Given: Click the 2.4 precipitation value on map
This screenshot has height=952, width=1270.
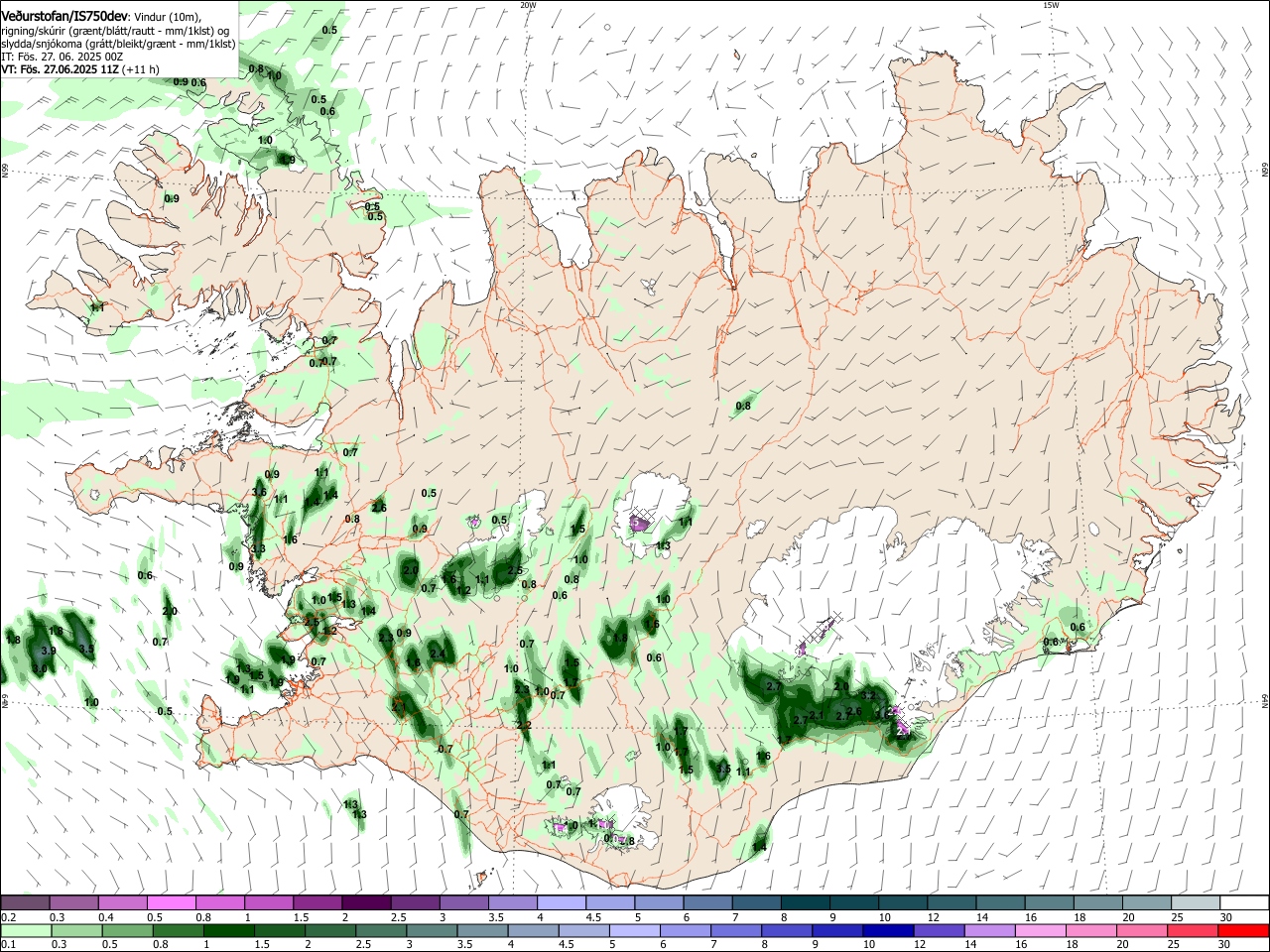Looking at the screenshot, I should [x=438, y=654].
